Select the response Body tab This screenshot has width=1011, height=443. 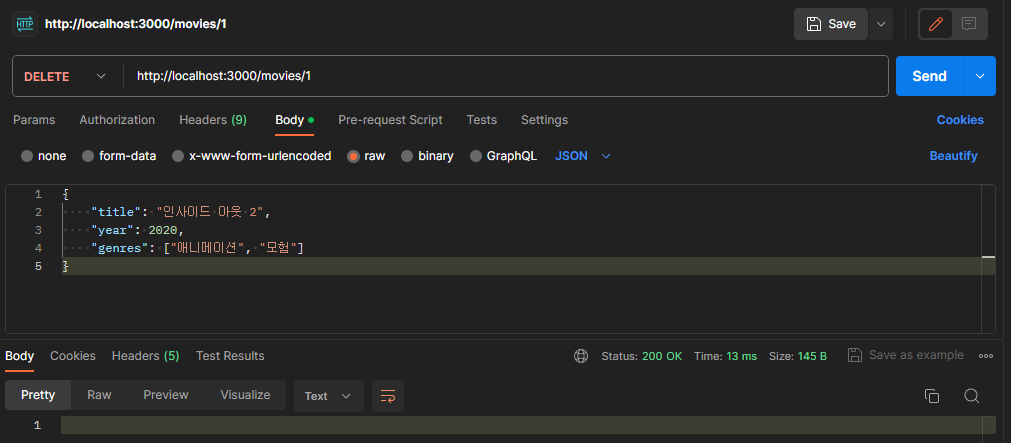click(x=19, y=356)
